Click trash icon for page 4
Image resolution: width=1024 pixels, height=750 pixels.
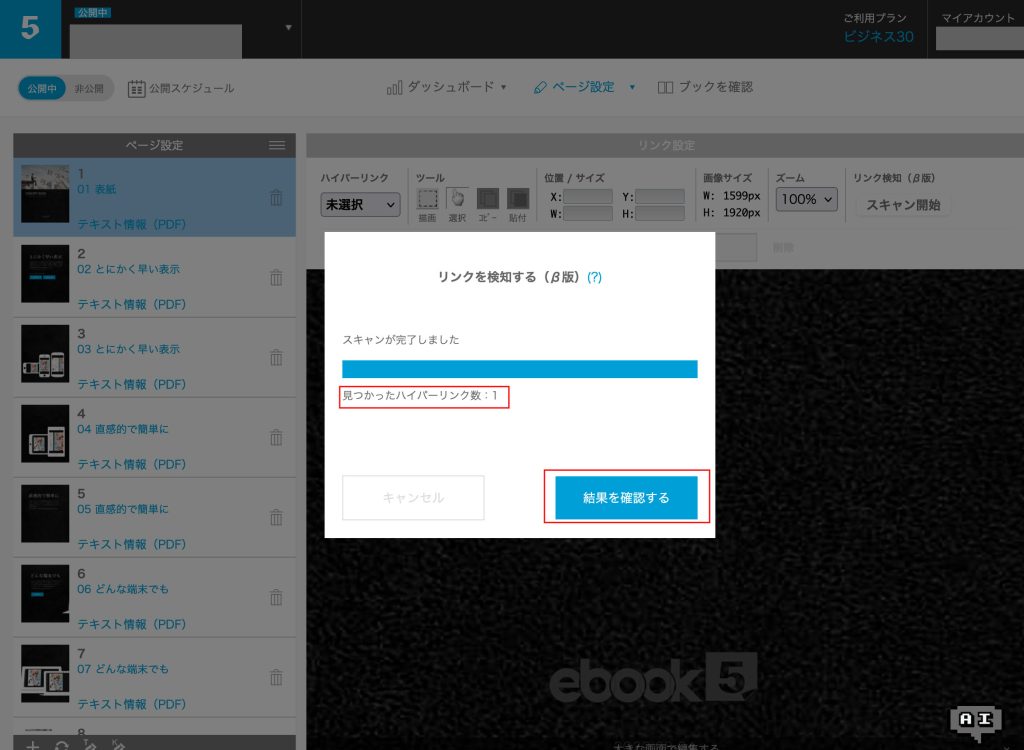tap(276, 437)
